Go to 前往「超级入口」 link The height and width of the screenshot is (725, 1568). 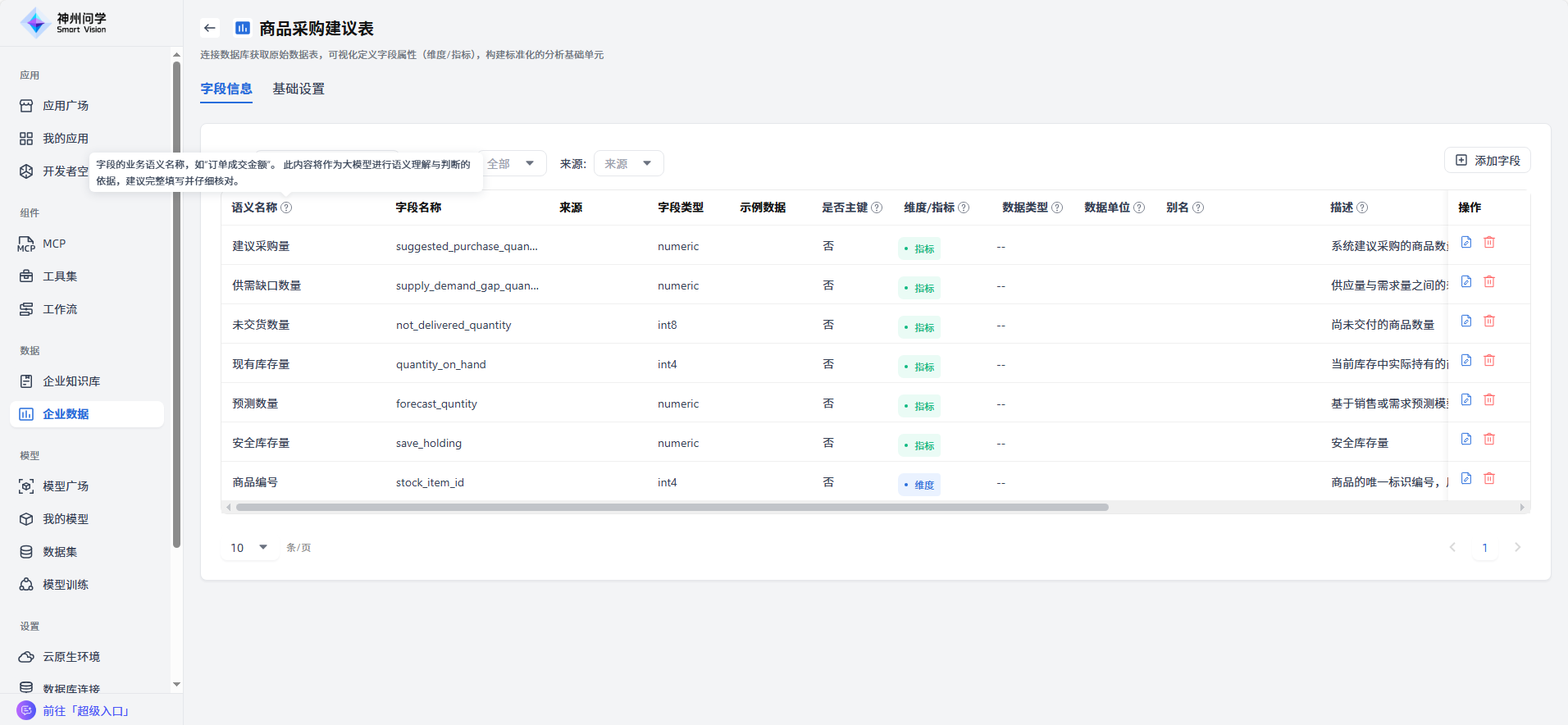pyautogui.click(x=86, y=711)
